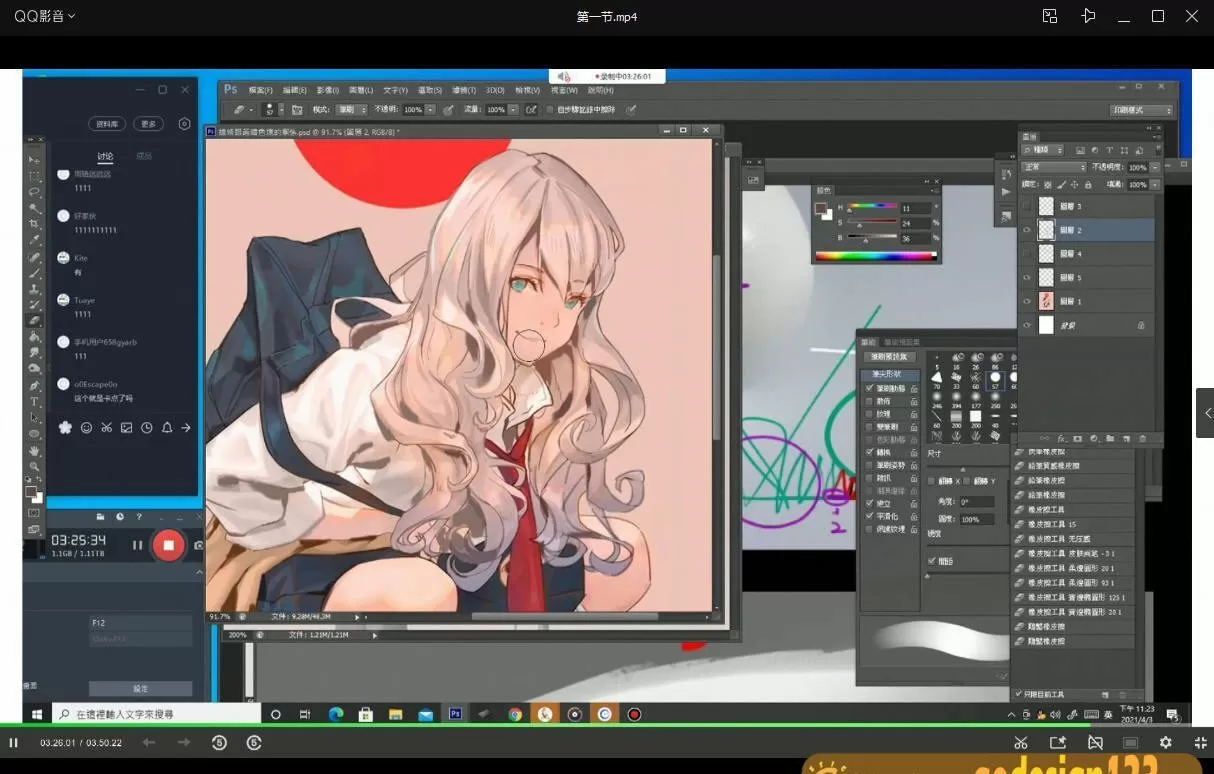Viewport: 1214px width, 774px height.
Task: Click the Windows taskbar search field
Action: click(x=160, y=714)
